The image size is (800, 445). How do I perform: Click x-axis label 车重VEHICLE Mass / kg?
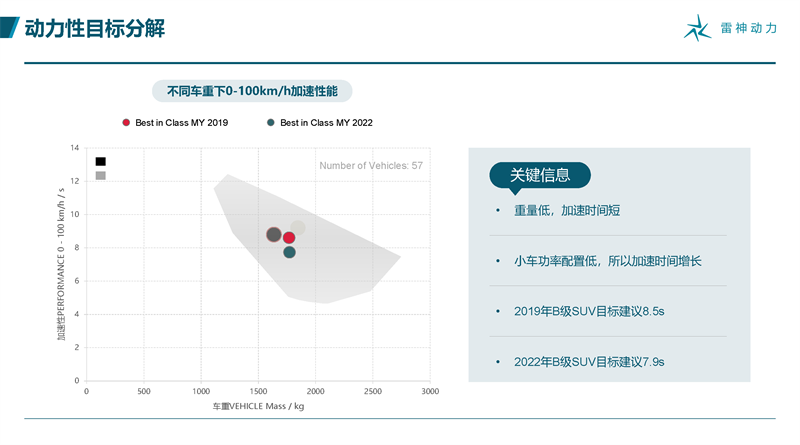point(258,406)
